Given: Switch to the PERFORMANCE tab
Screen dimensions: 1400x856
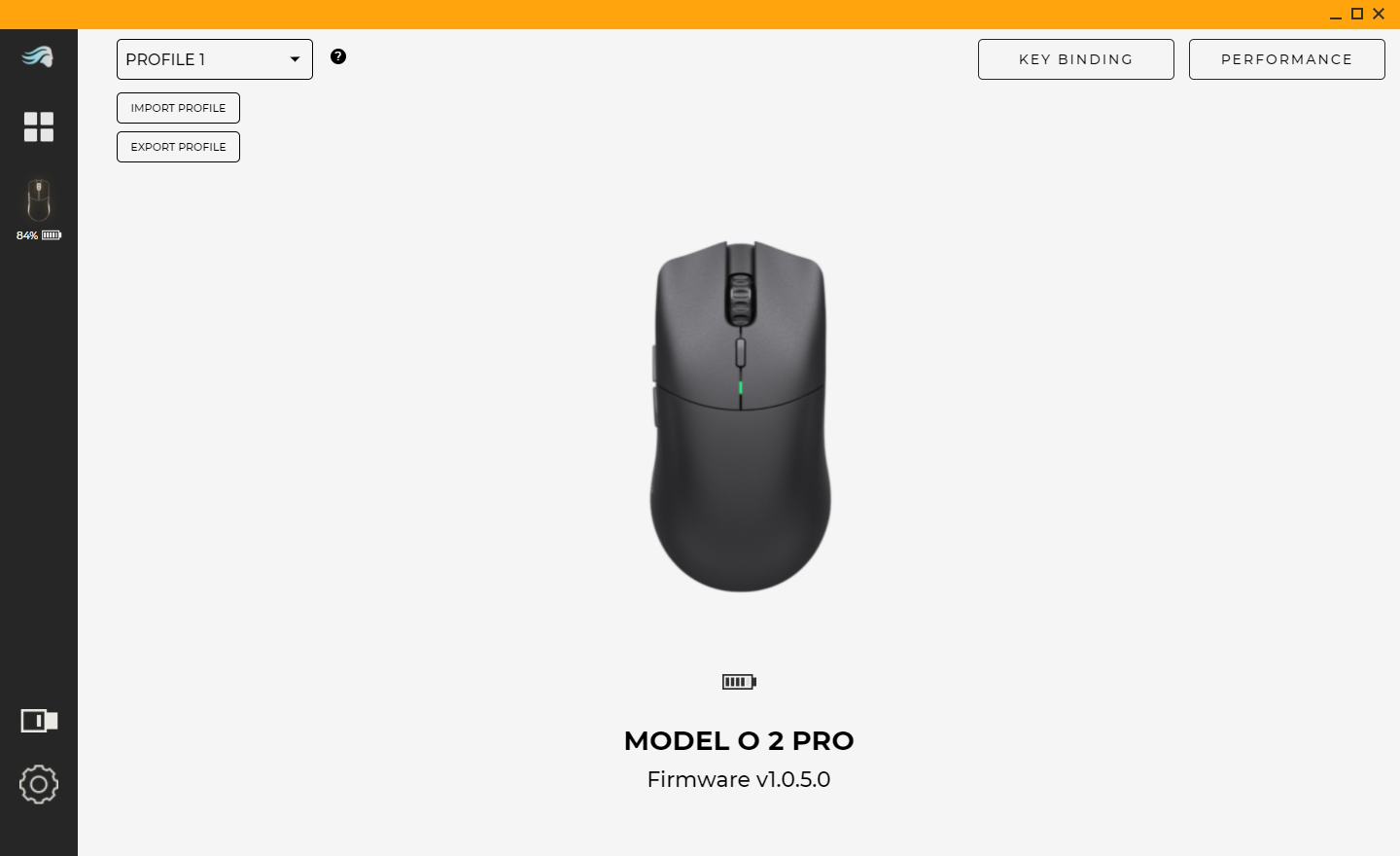Looking at the screenshot, I should [x=1287, y=59].
